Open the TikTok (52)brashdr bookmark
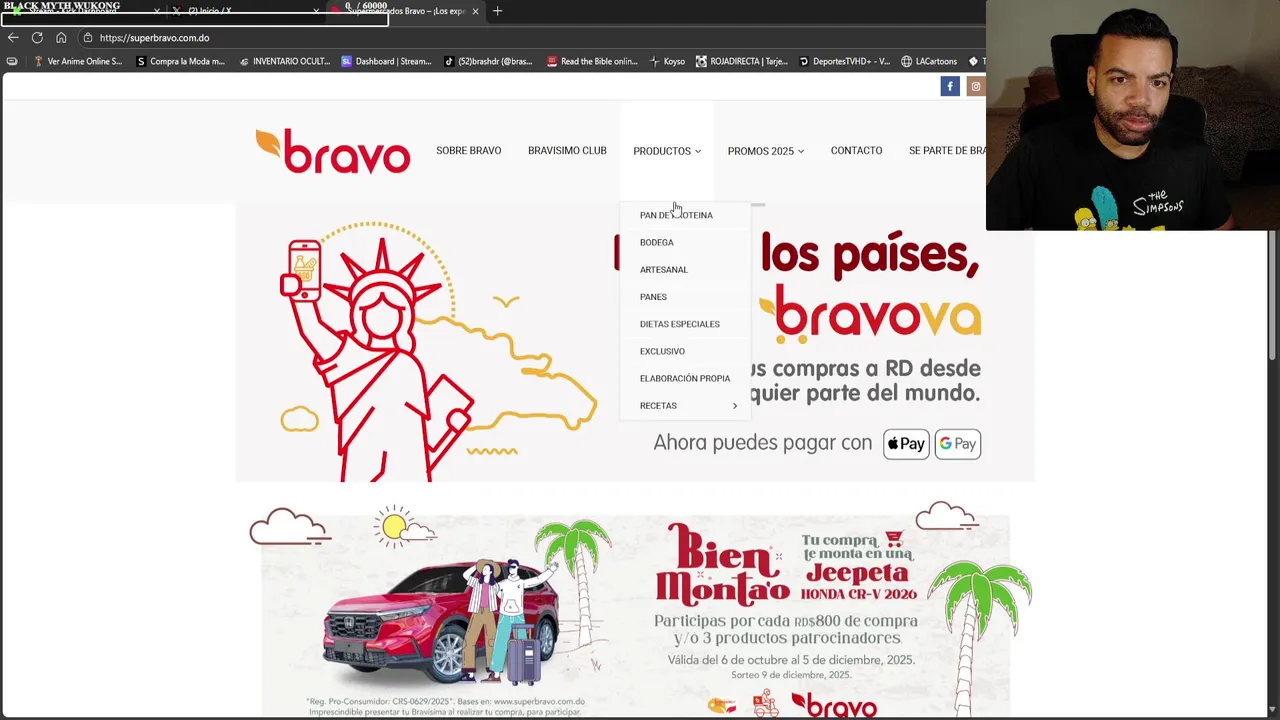Image resolution: width=1280 pixels, height=720 pixels. (488, 61)
